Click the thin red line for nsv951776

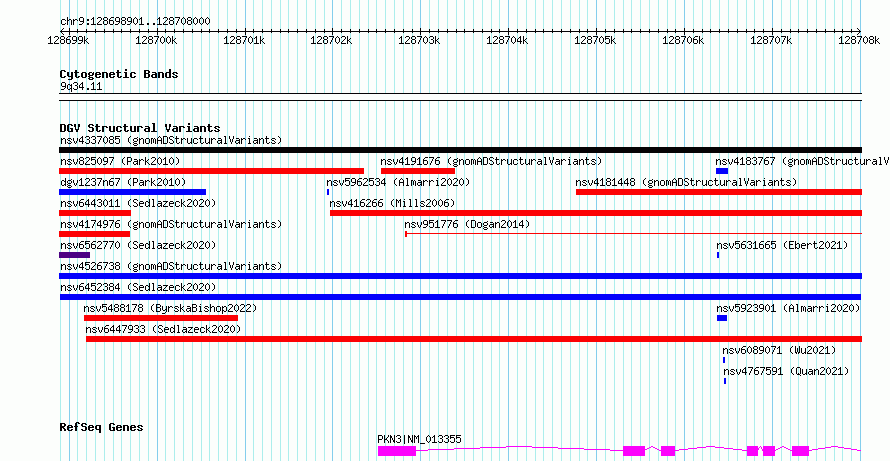(x=633, y=233)
